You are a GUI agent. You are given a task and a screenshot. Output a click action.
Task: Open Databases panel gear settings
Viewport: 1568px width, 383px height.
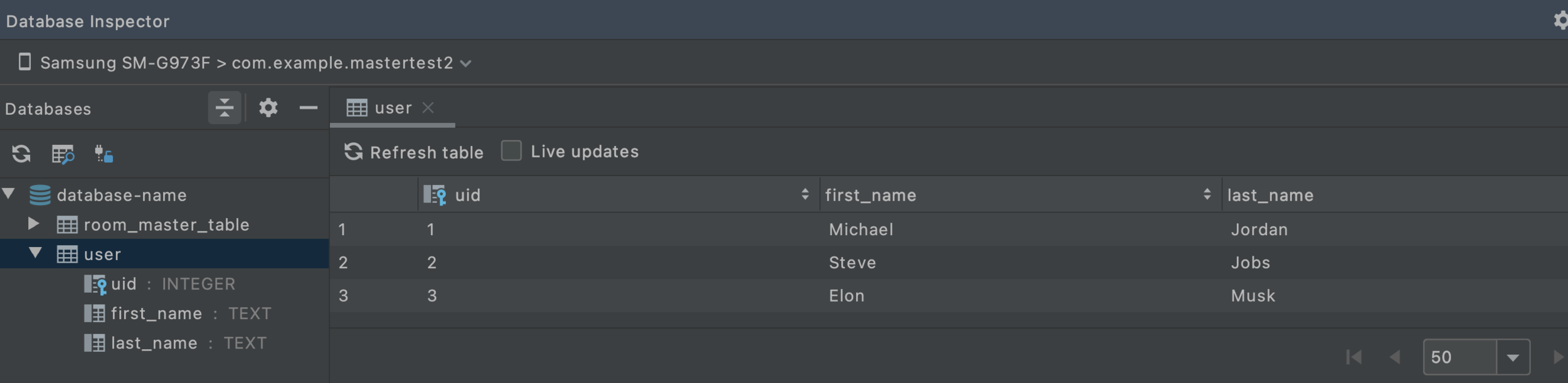[x=268, y=108]
